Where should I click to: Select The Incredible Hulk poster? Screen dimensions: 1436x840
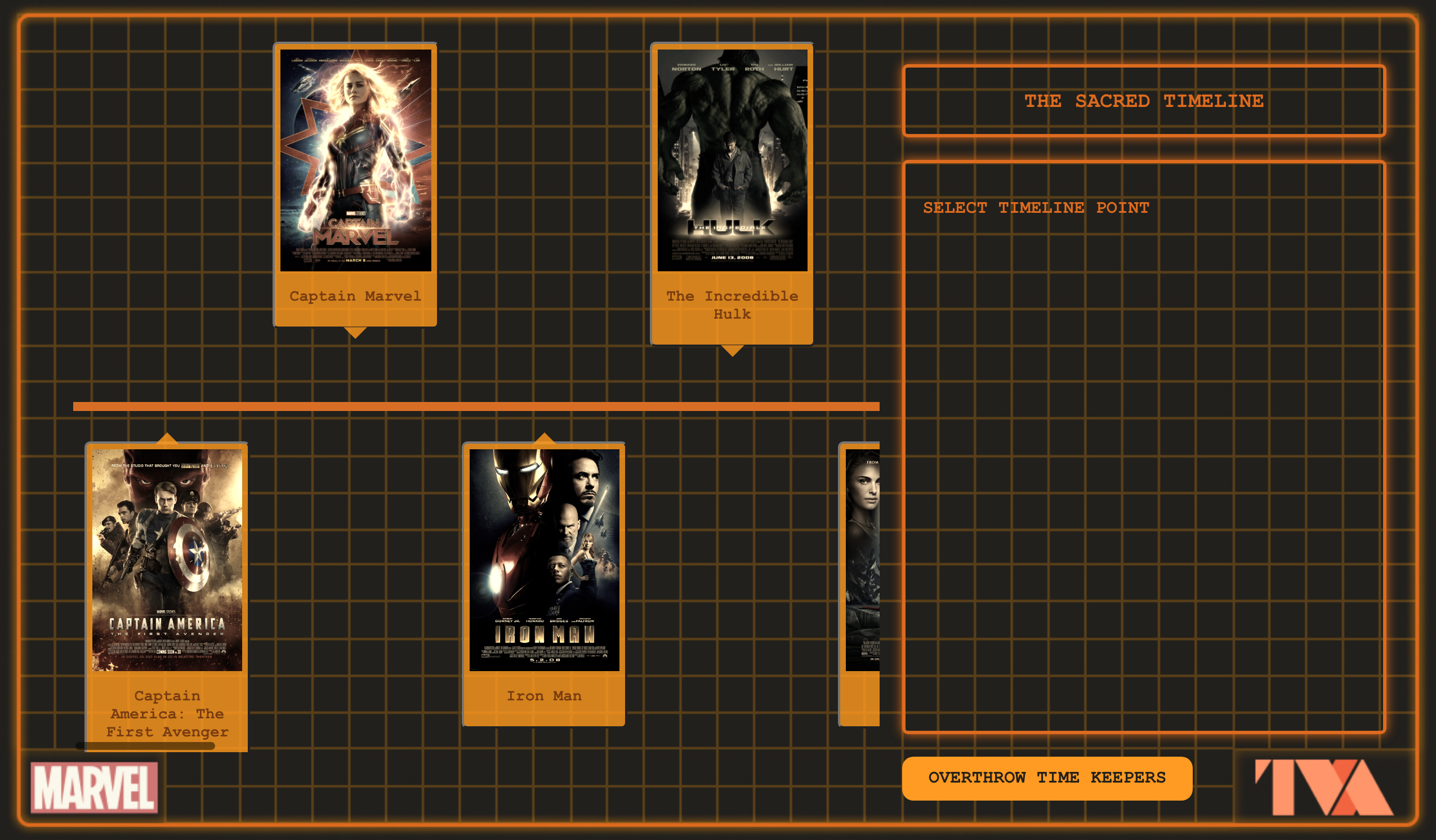[732, 160]
